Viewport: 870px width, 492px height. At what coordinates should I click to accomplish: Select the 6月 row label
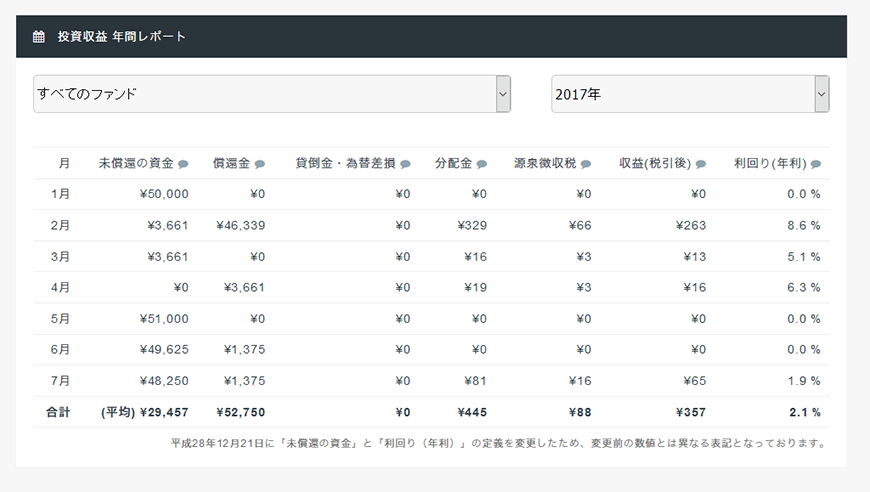tap(60, 349)
